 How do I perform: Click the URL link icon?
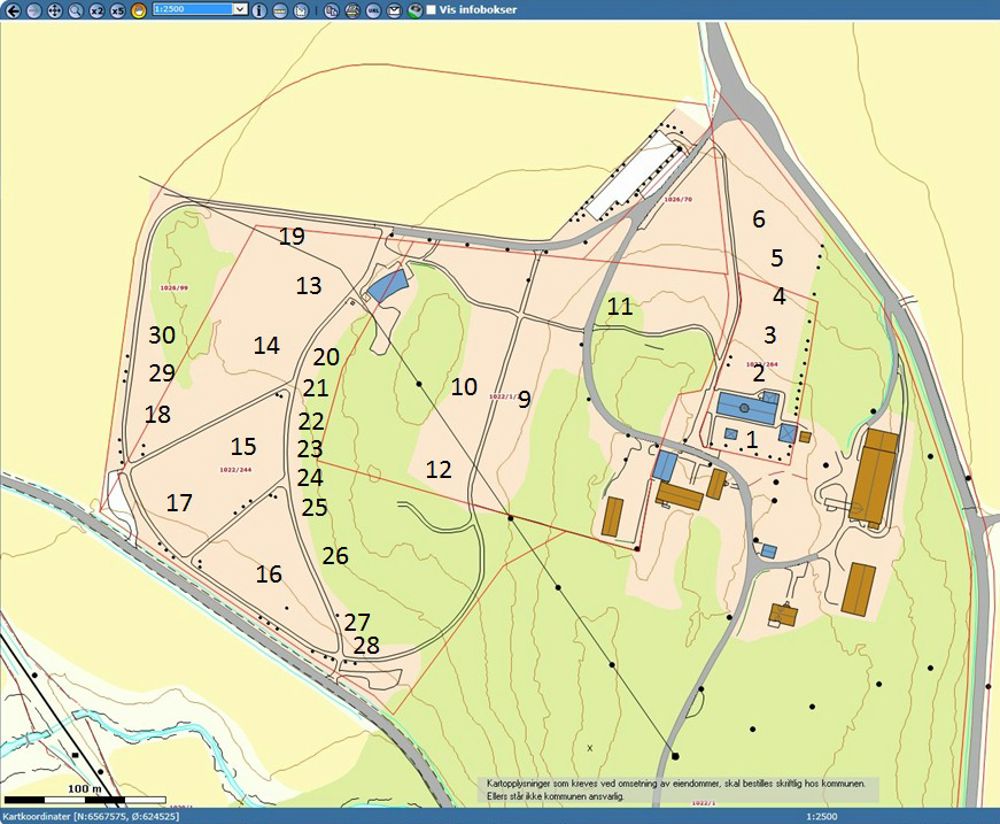pos(373,10)
